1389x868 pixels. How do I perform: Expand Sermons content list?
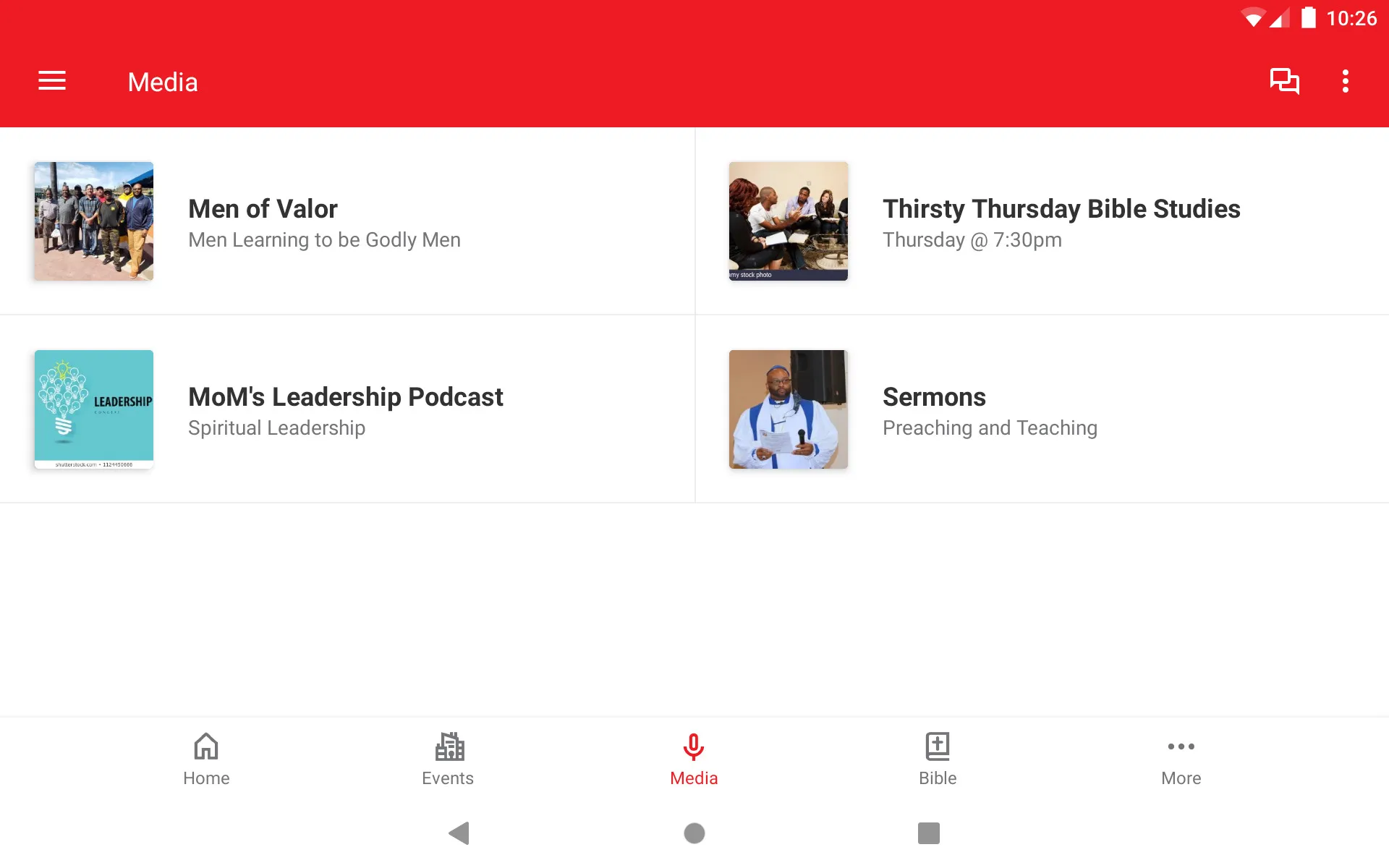coord(1042,409)
